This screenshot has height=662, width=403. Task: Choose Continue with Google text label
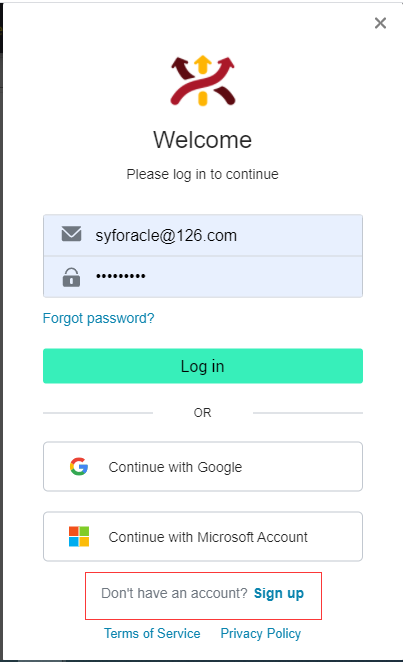(x=175, y=467)
